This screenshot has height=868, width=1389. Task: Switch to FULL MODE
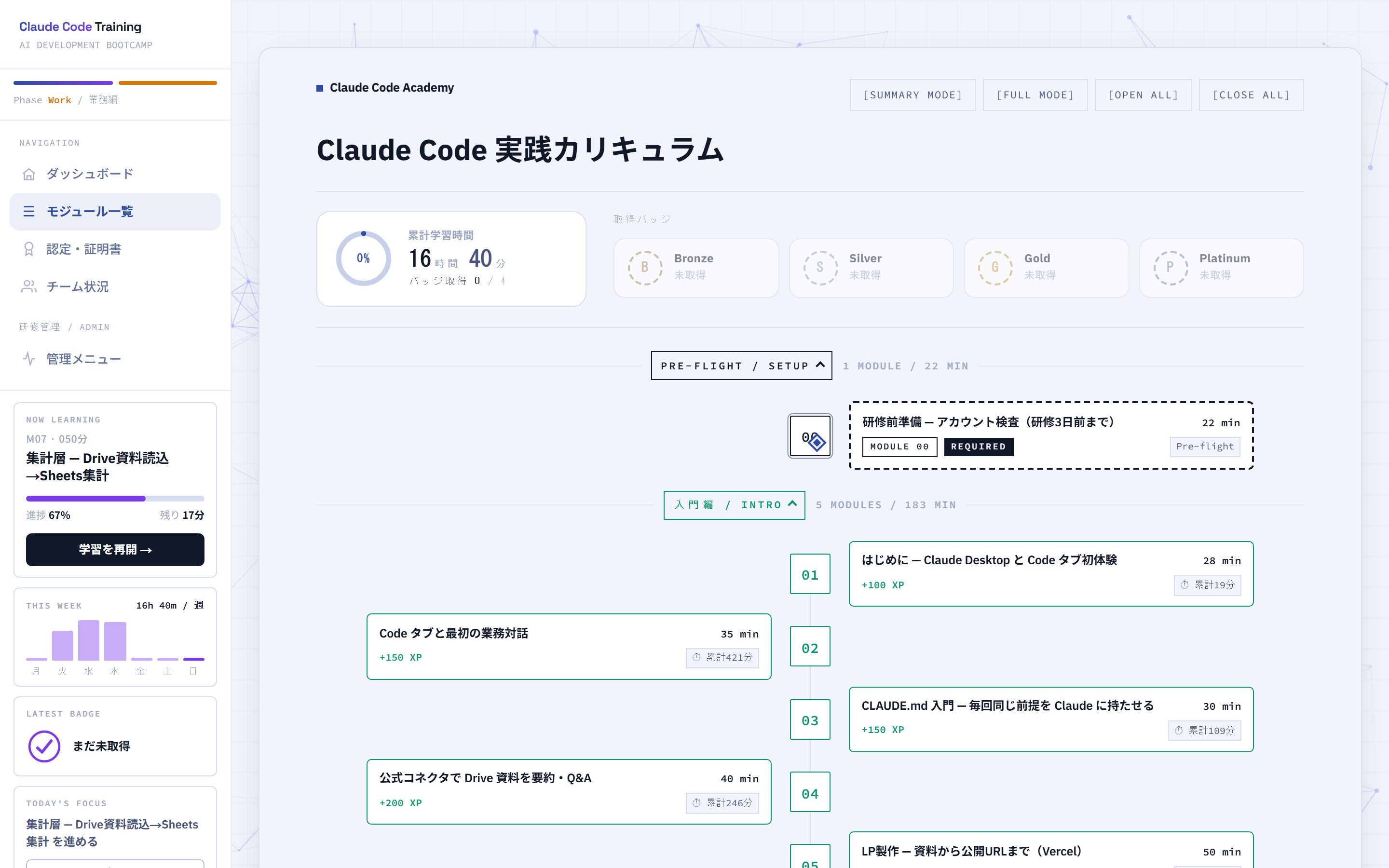1035,95
